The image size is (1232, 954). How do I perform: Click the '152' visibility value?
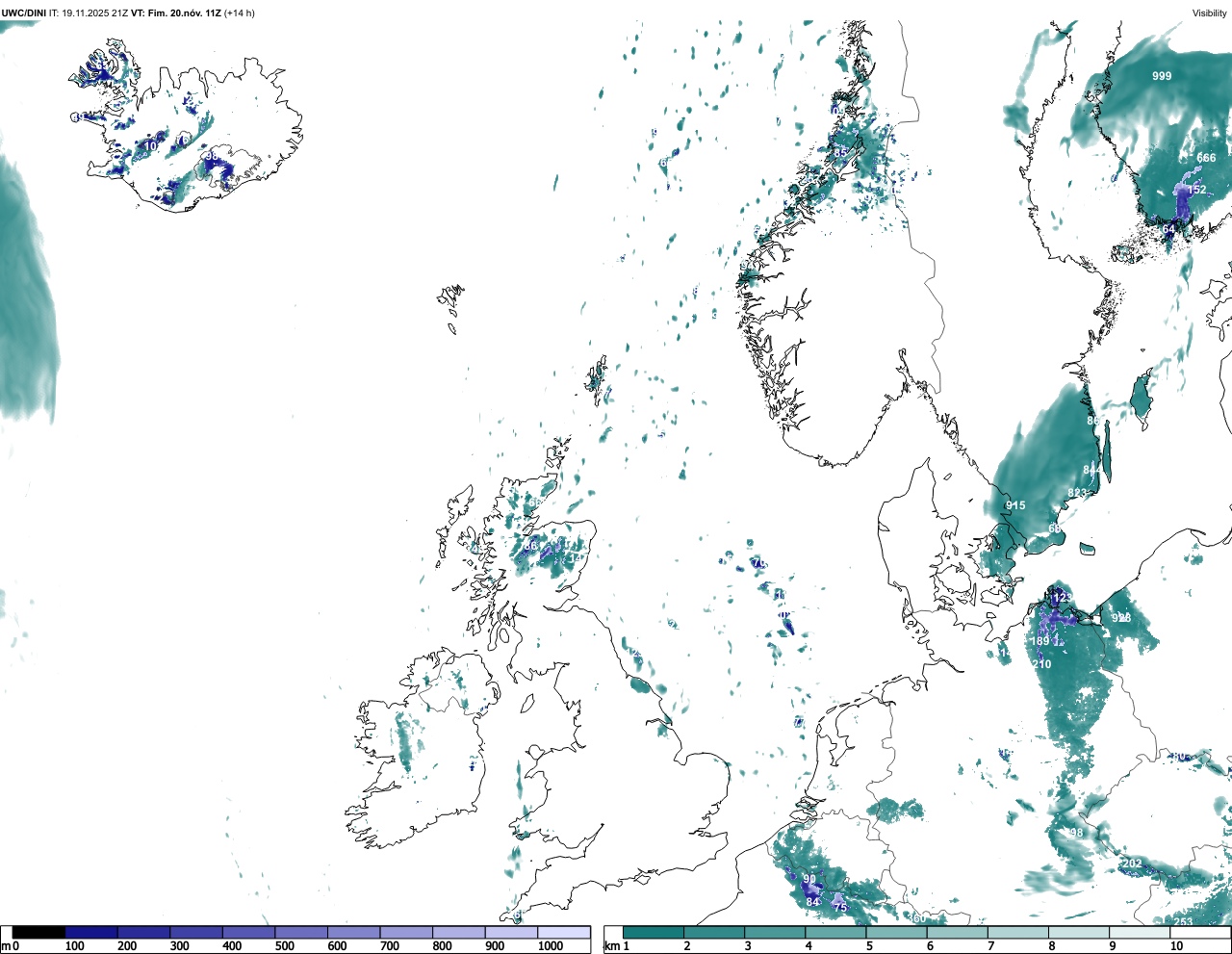coord(1196,191)
